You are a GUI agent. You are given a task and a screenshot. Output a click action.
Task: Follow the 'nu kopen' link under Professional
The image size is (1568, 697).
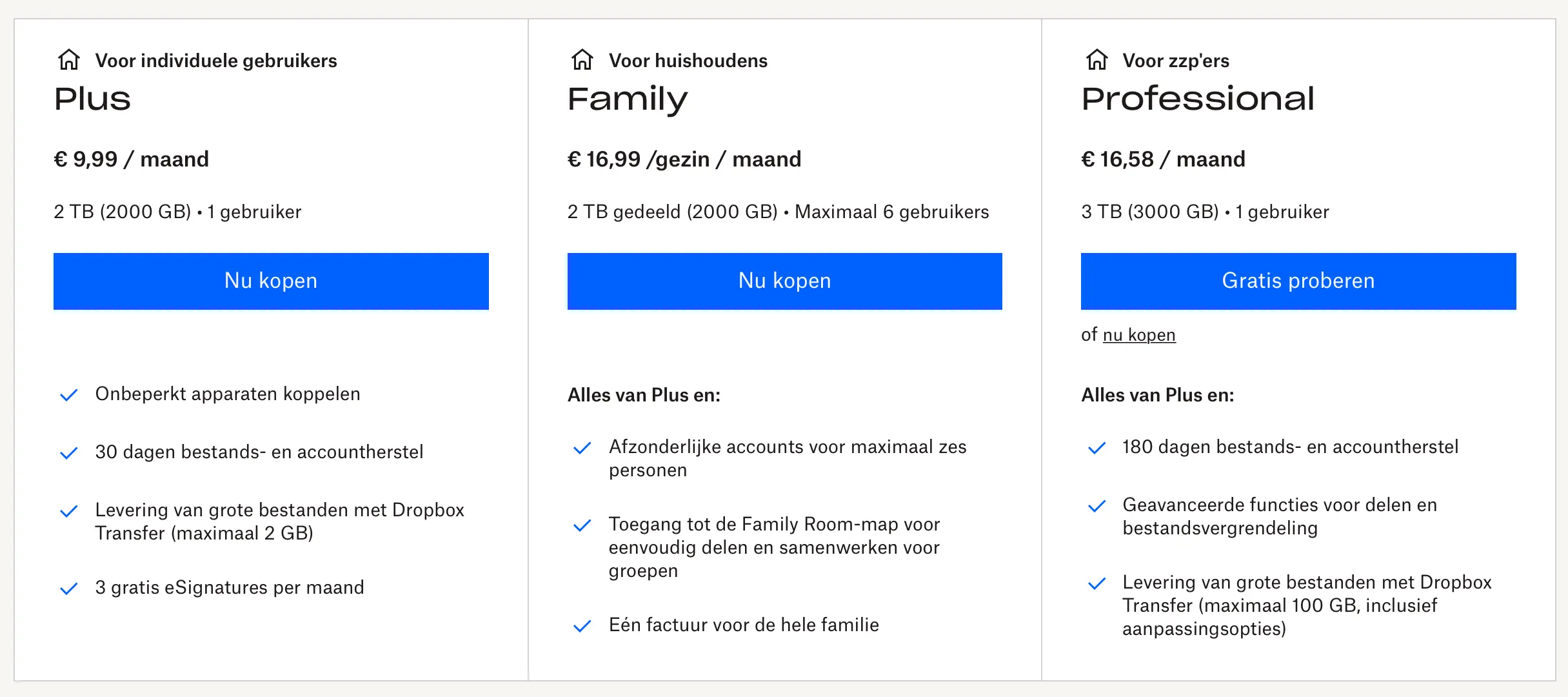coord(1139,335)
